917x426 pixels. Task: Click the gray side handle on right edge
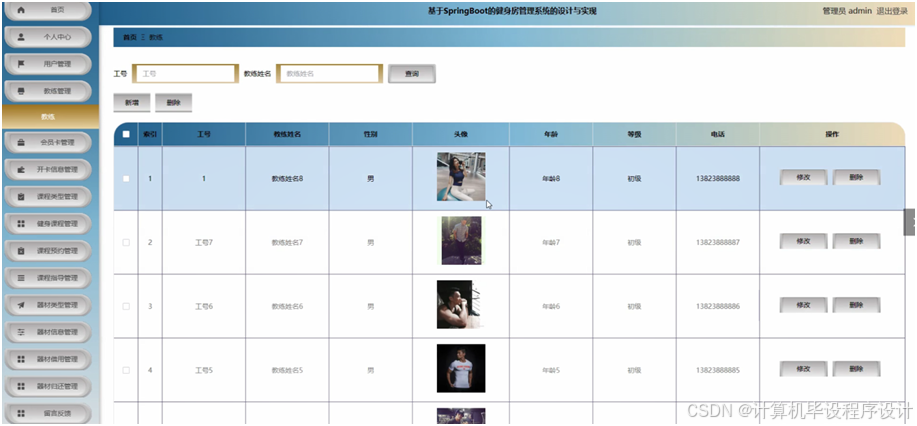tap(909, 222)
